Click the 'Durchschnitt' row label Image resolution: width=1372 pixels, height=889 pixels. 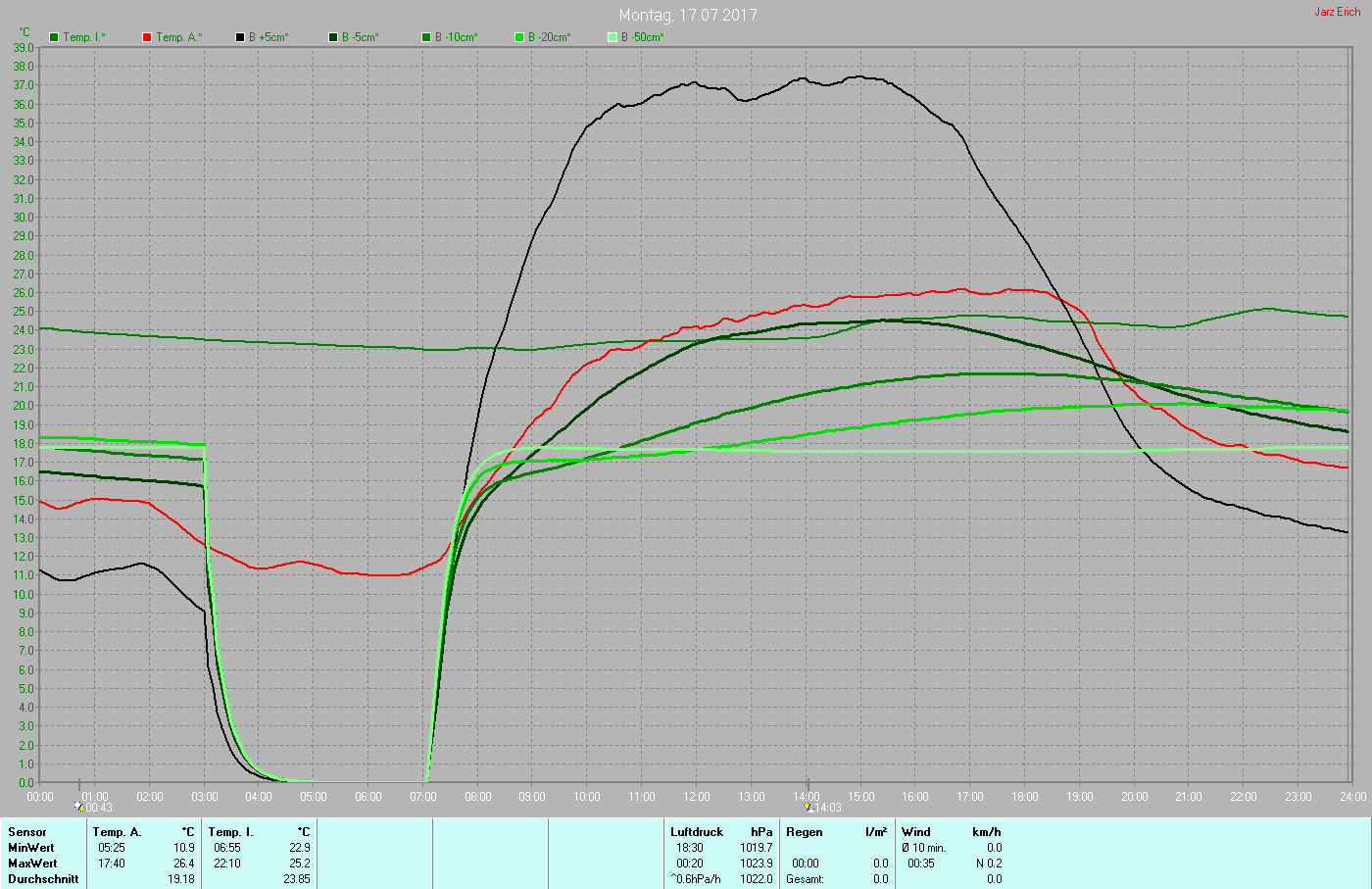click(43, 879)
